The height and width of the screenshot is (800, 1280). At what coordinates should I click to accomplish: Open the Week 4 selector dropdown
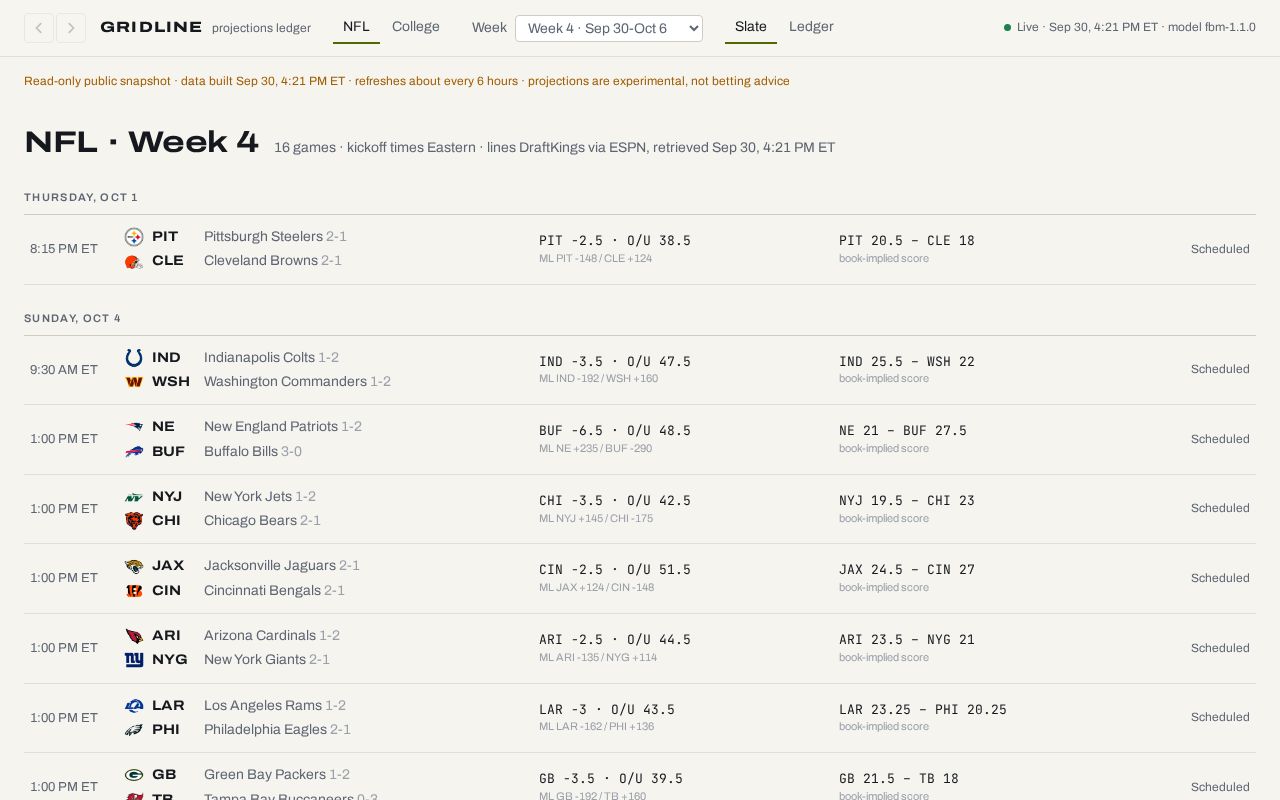pyautogui.click(x=609, y=28)
